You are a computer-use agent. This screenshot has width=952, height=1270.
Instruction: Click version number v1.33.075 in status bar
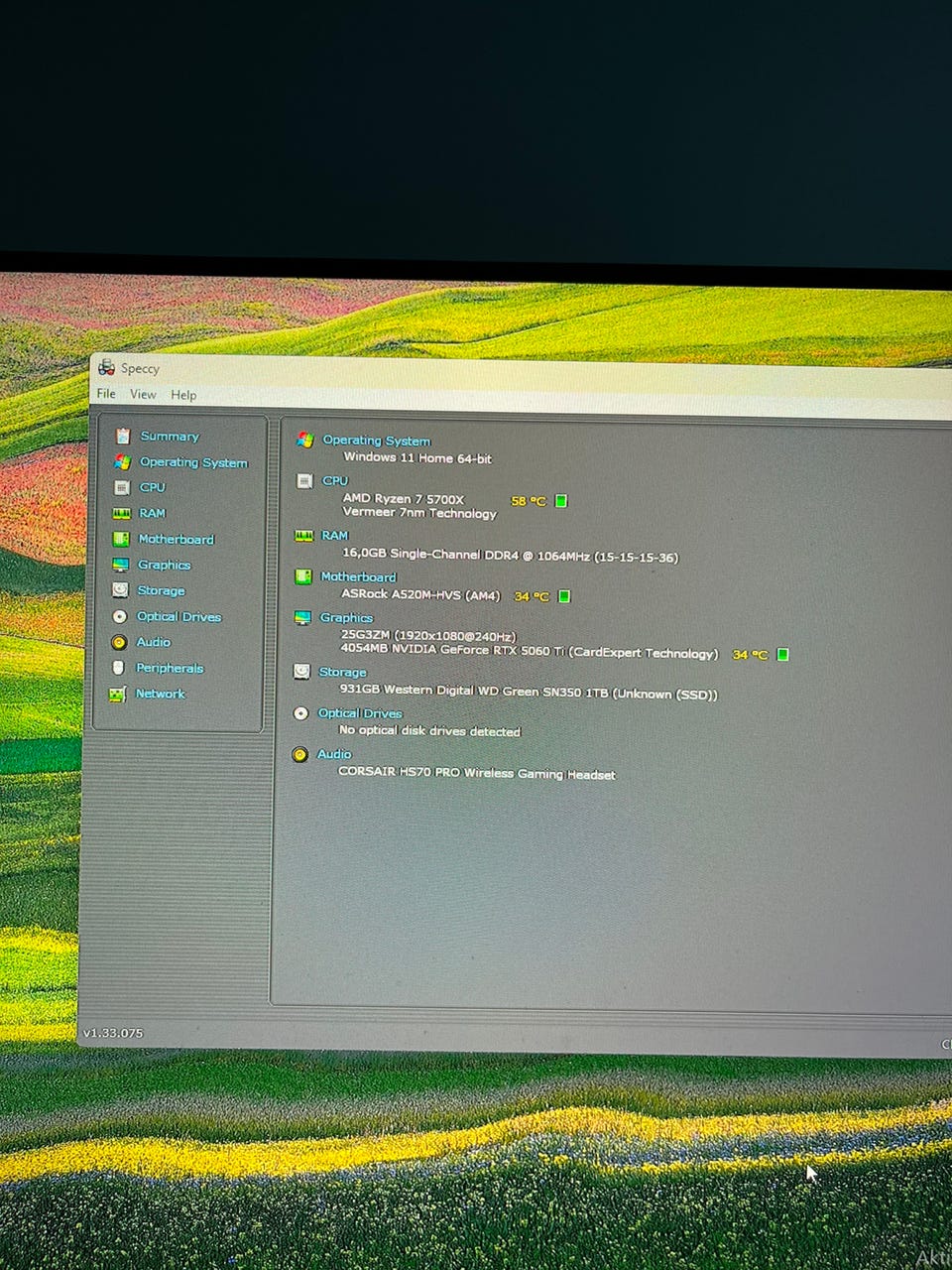[x=113, y=1033]
